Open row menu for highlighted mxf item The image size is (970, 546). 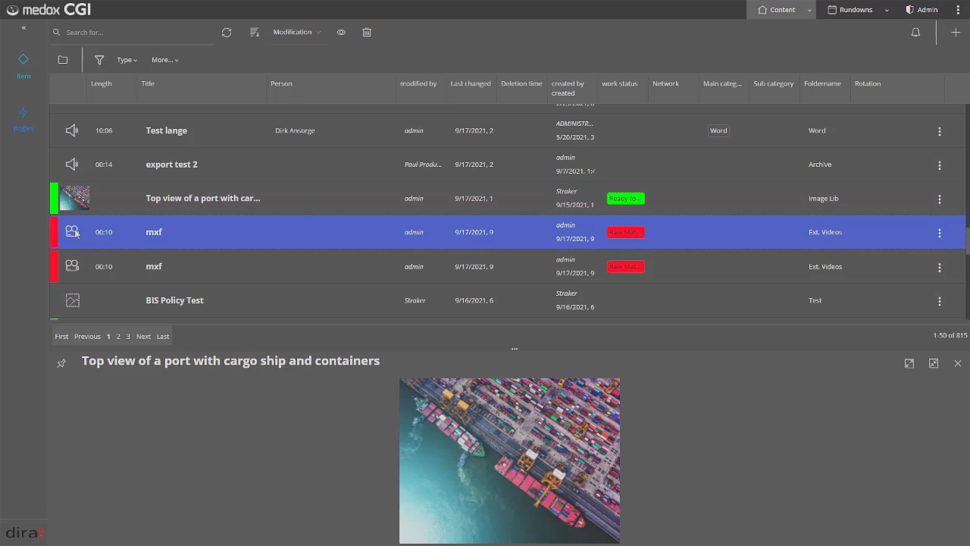point(939,233)
